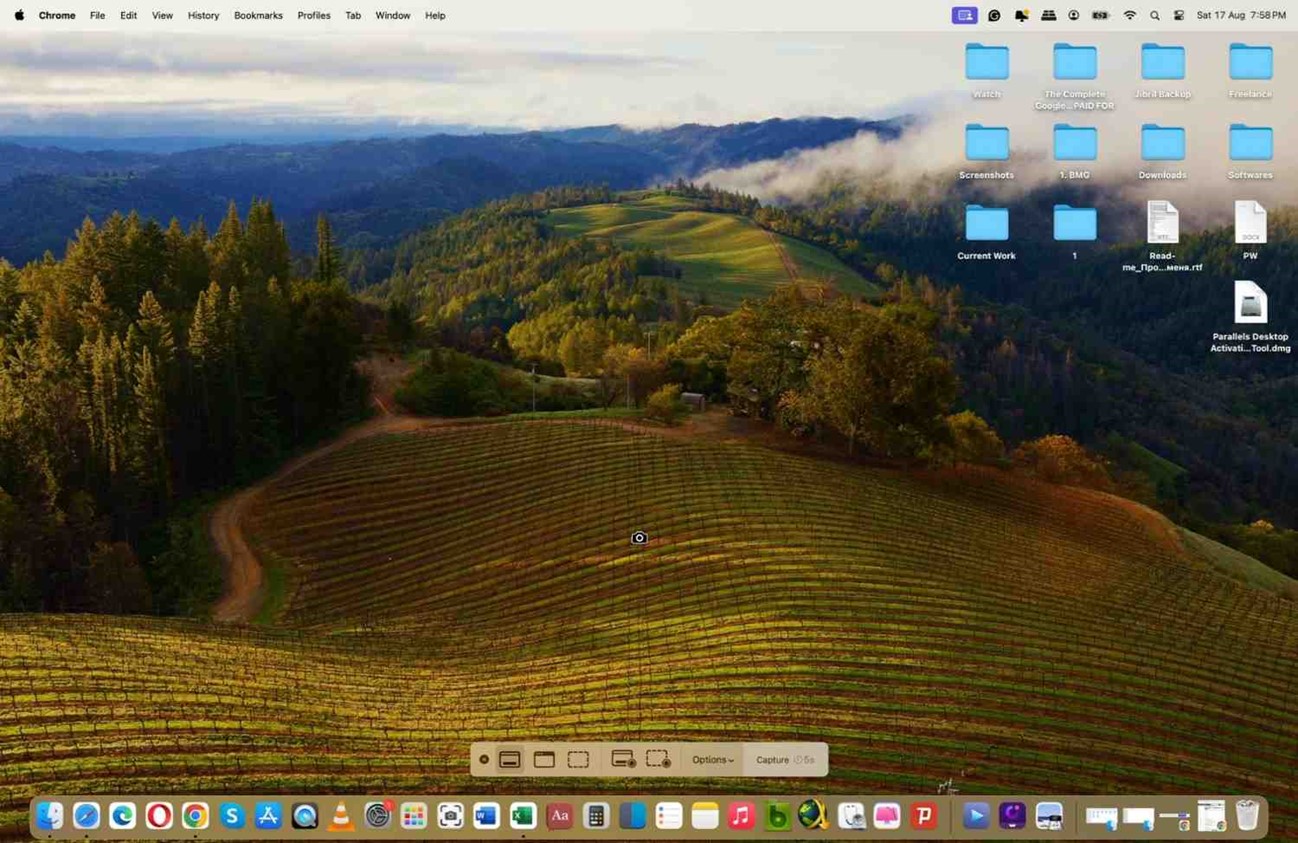Open the Help menu
The height and width of the screenshot is (843, 1298).
coord(435,15)
